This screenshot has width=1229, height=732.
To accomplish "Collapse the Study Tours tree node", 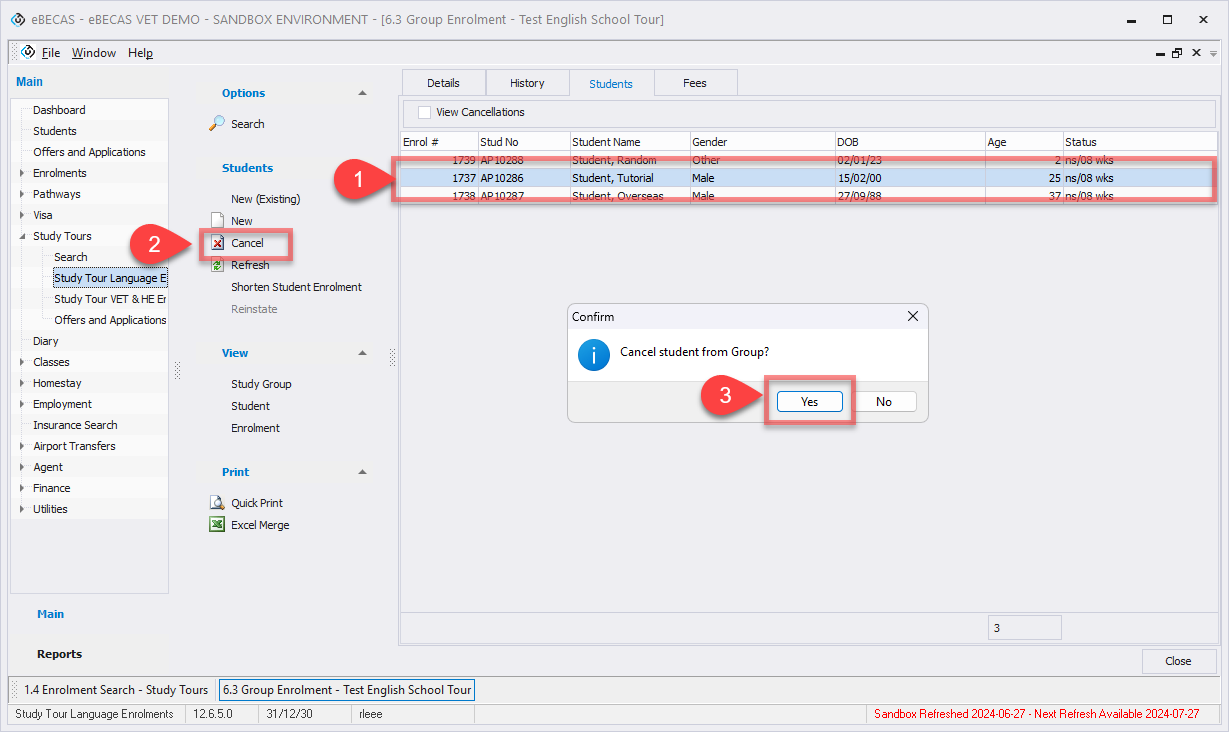I will click(x=23, y=237).
